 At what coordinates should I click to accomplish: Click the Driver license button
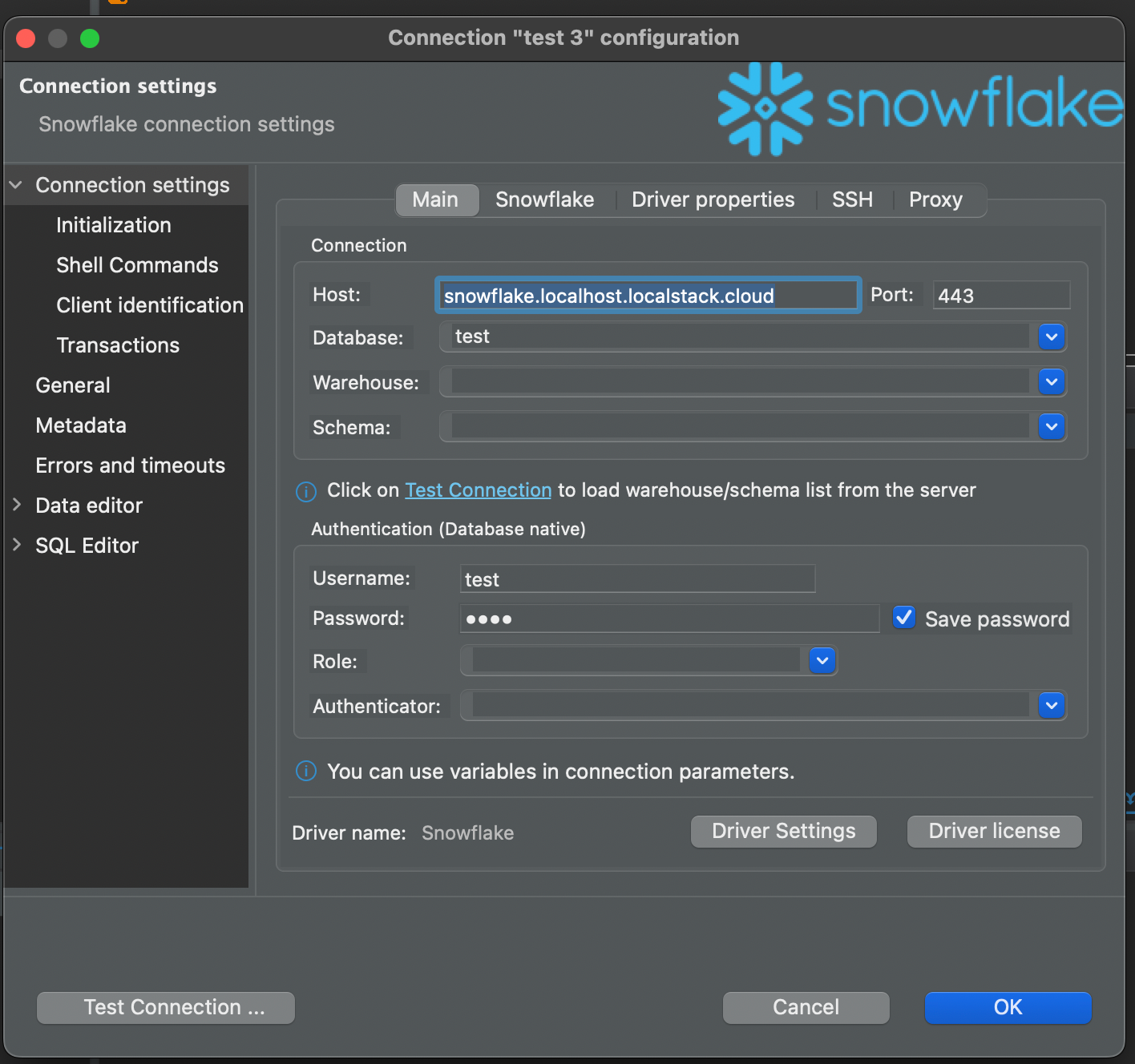pyautogui.click(x=994, y=831)
